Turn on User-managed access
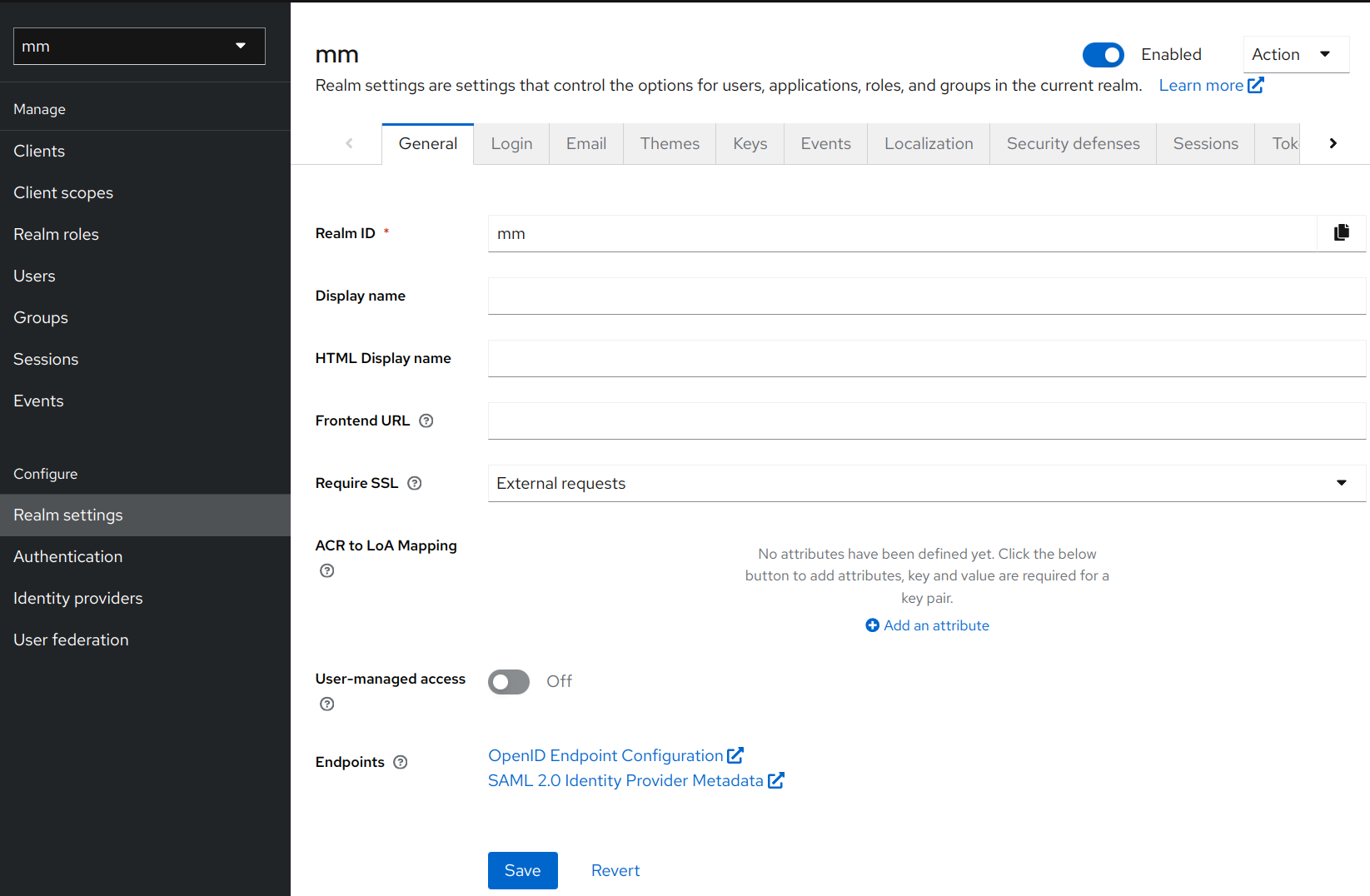The width and height of the screenshot is (1370, 896). 508,681
